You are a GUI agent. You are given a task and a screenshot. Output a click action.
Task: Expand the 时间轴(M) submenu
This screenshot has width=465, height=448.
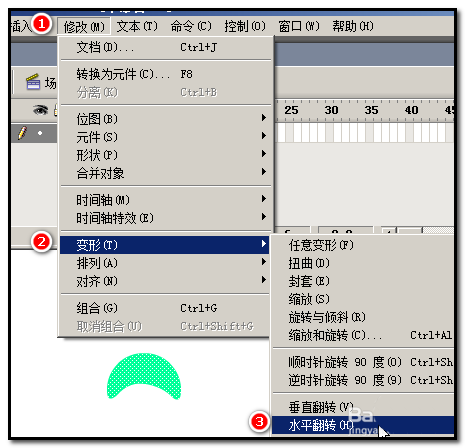coord(166,200)
